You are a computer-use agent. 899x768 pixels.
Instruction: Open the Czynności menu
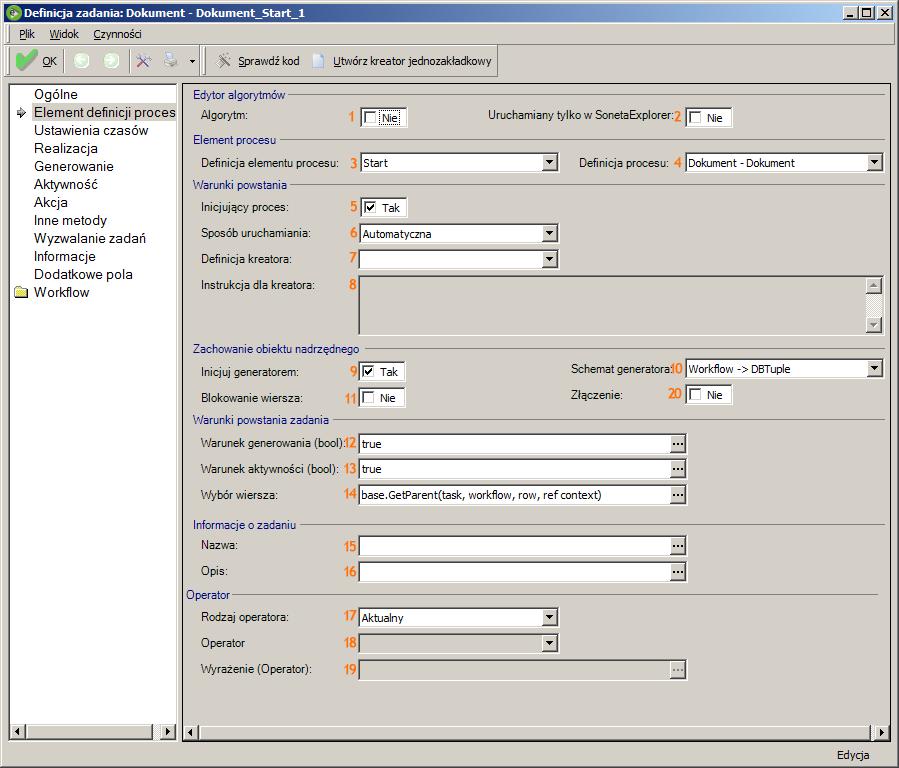(117, 34)
